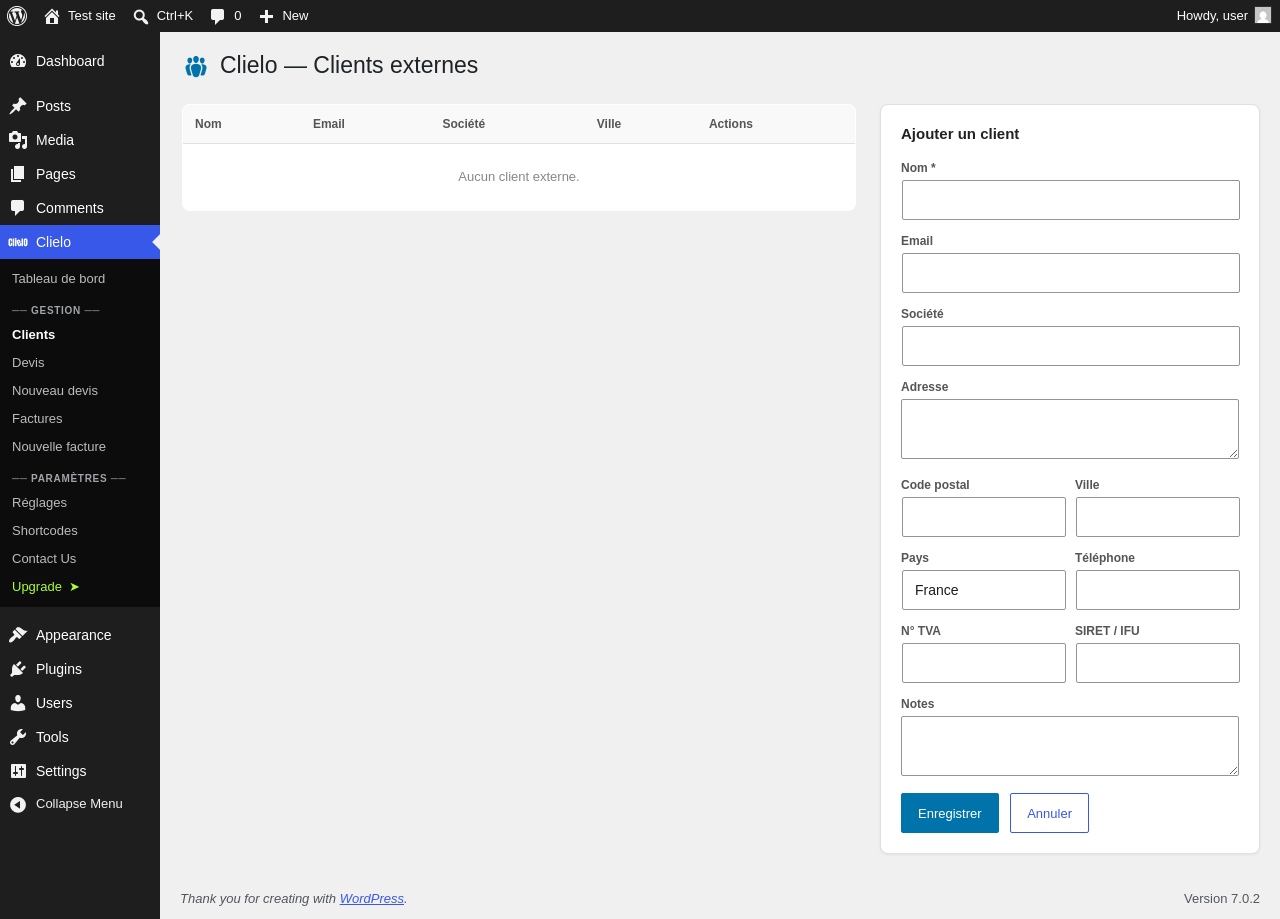
Task: Click the Enregistrer button
Action: 950,813
